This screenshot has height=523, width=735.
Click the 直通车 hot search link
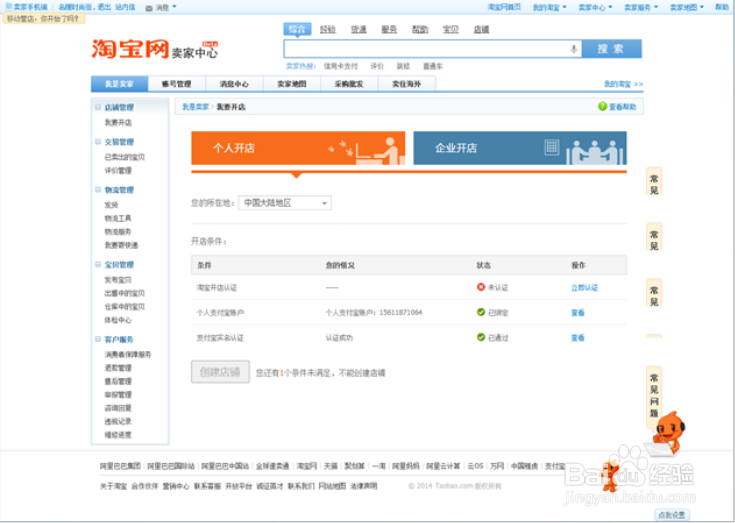pos(433,66)
